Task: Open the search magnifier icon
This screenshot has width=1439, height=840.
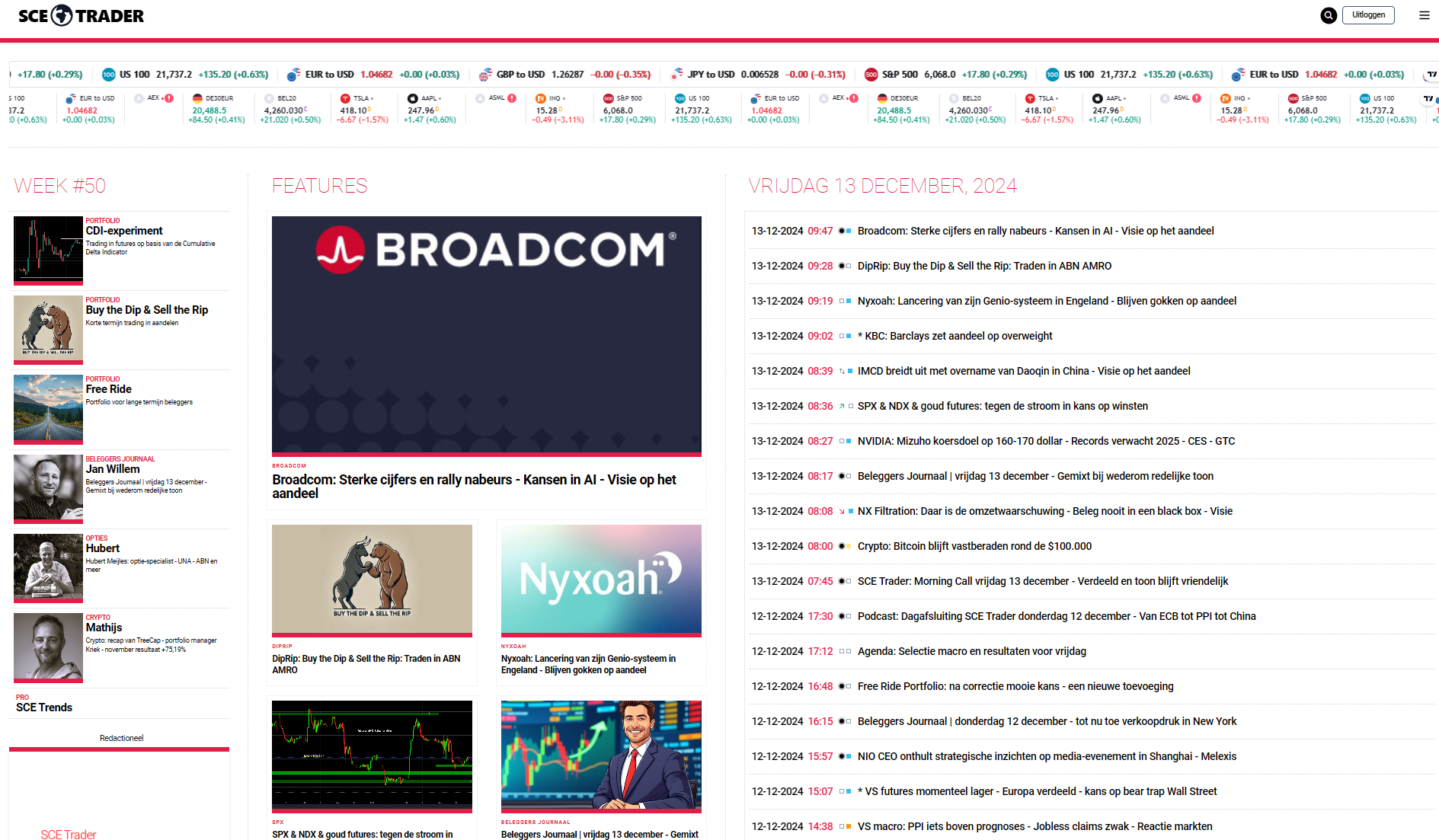Action: (1329, 15)
